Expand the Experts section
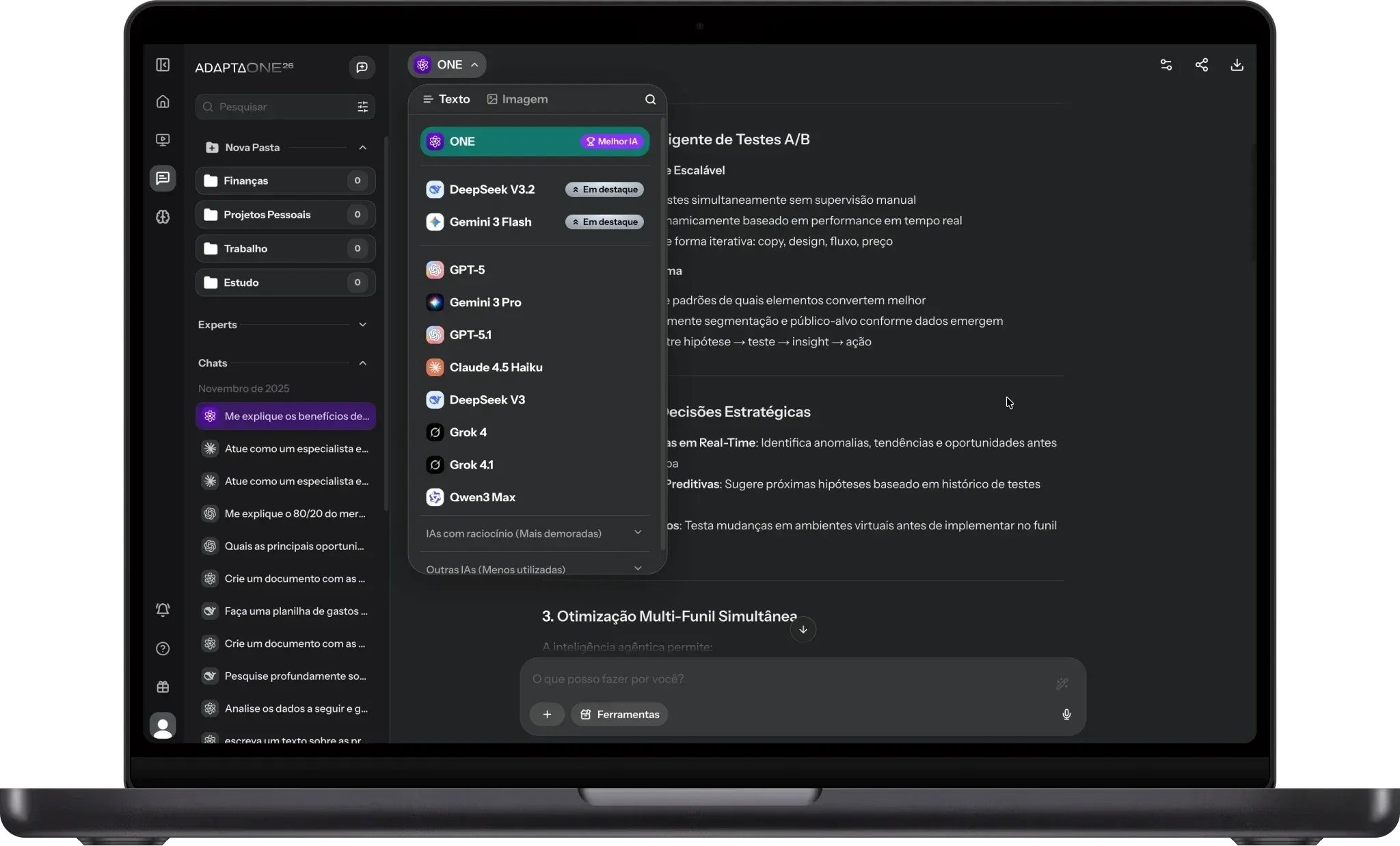Viewport: 1400px width, 846px height. click(x=362, y=325)
